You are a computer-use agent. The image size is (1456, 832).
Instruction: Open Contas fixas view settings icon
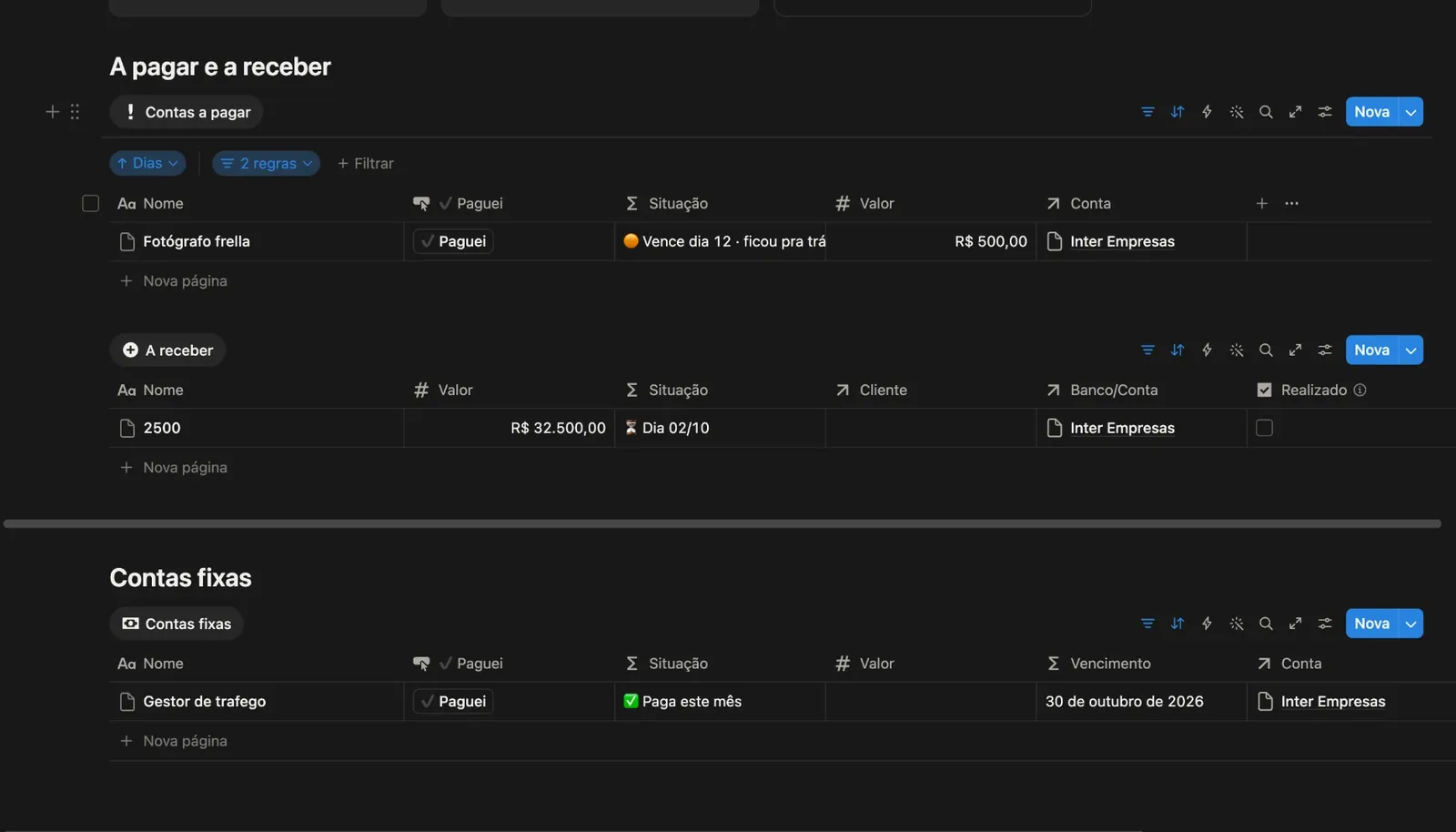[1325, 624]
